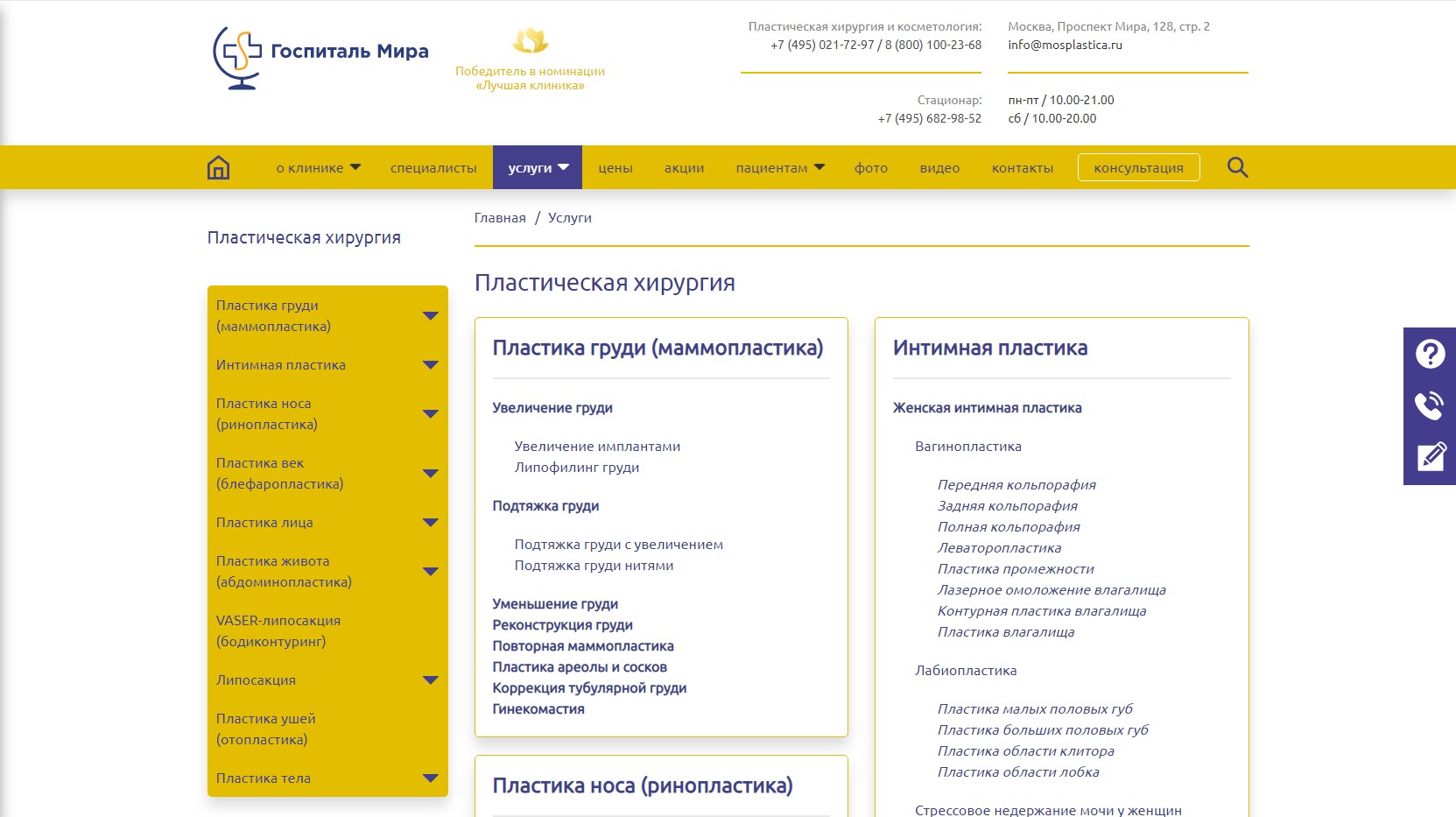
Task: Open the 'о клинике' dropdown menu
Action: (x=318, y=168)
